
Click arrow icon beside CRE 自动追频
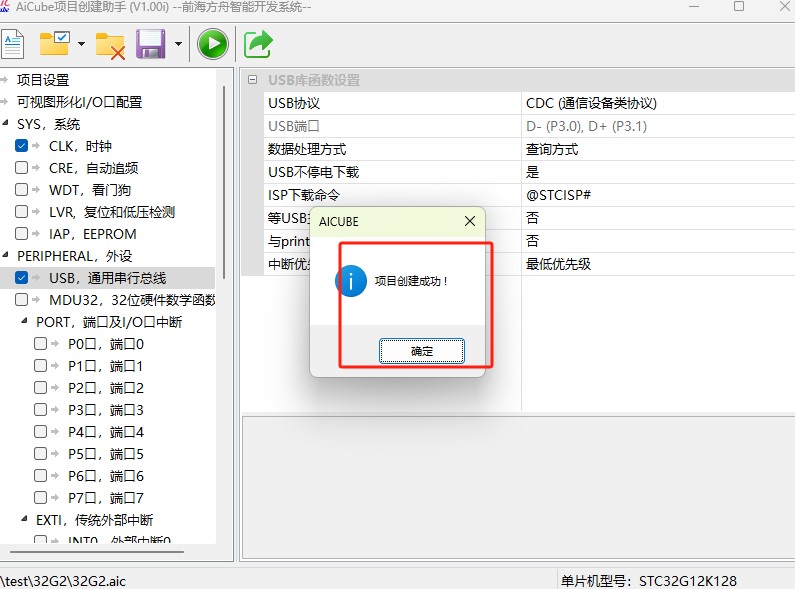pyautogui.click(x=36, y=168)
